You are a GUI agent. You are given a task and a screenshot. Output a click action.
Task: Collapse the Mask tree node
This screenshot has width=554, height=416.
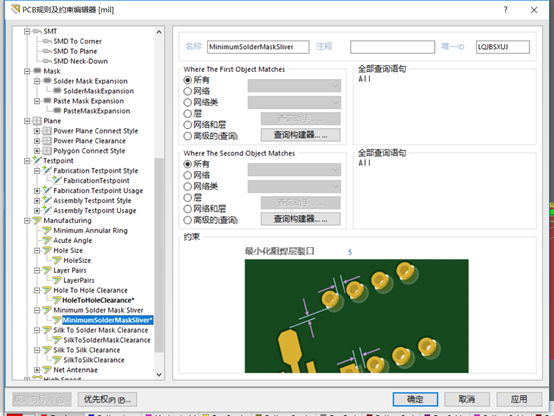tap(27, 71)
